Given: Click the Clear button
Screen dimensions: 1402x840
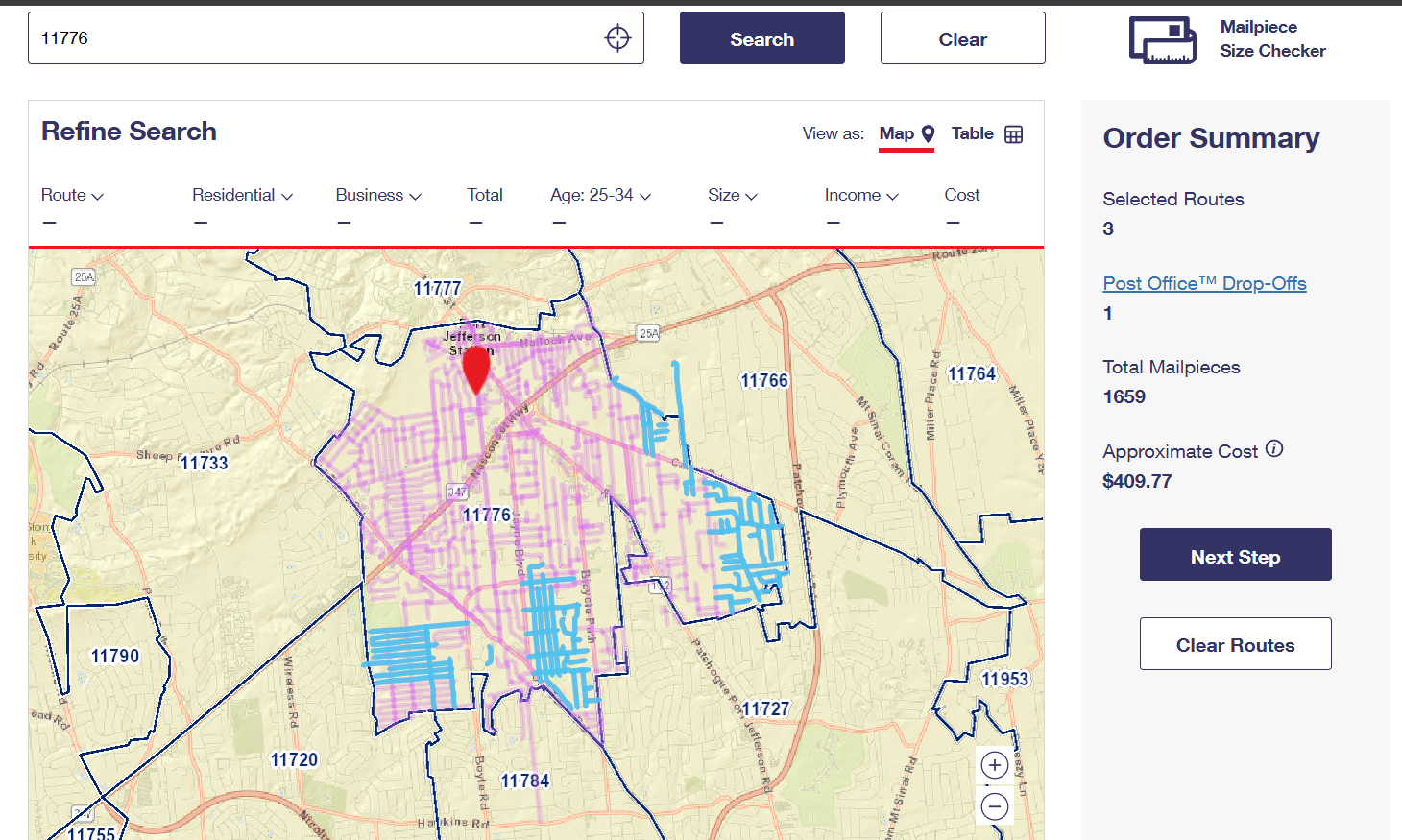Looking at the screenshot, I should pyautogui.click(x=963, y=38).
